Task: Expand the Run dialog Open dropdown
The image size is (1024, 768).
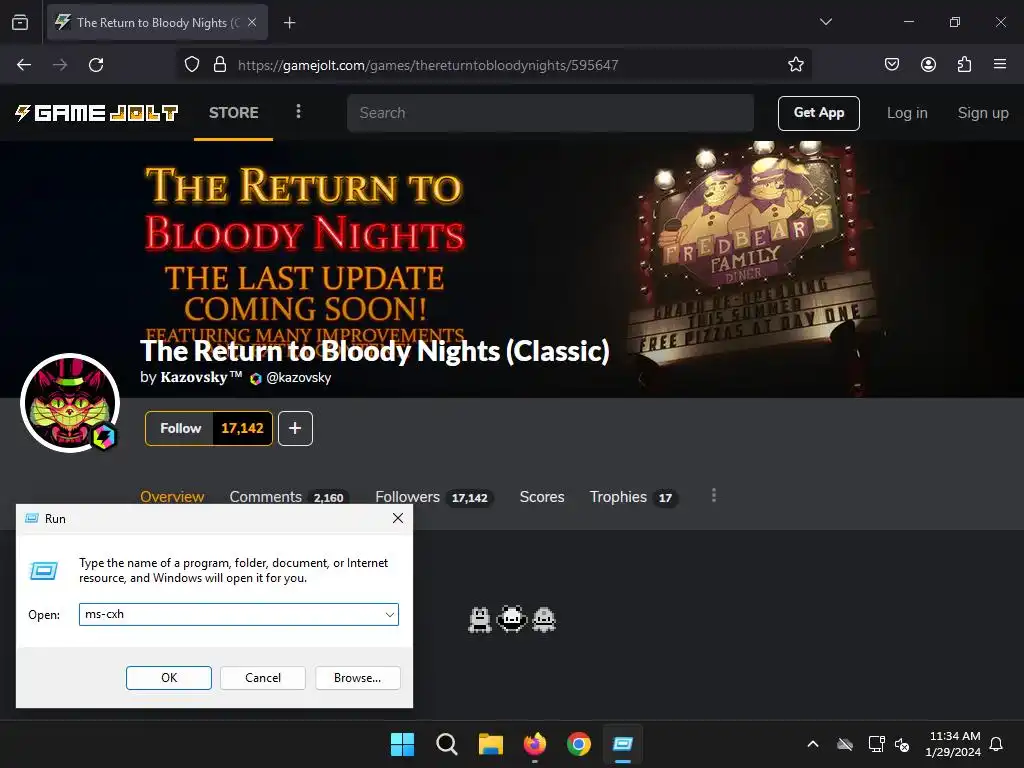Action: tap(390, 615)
